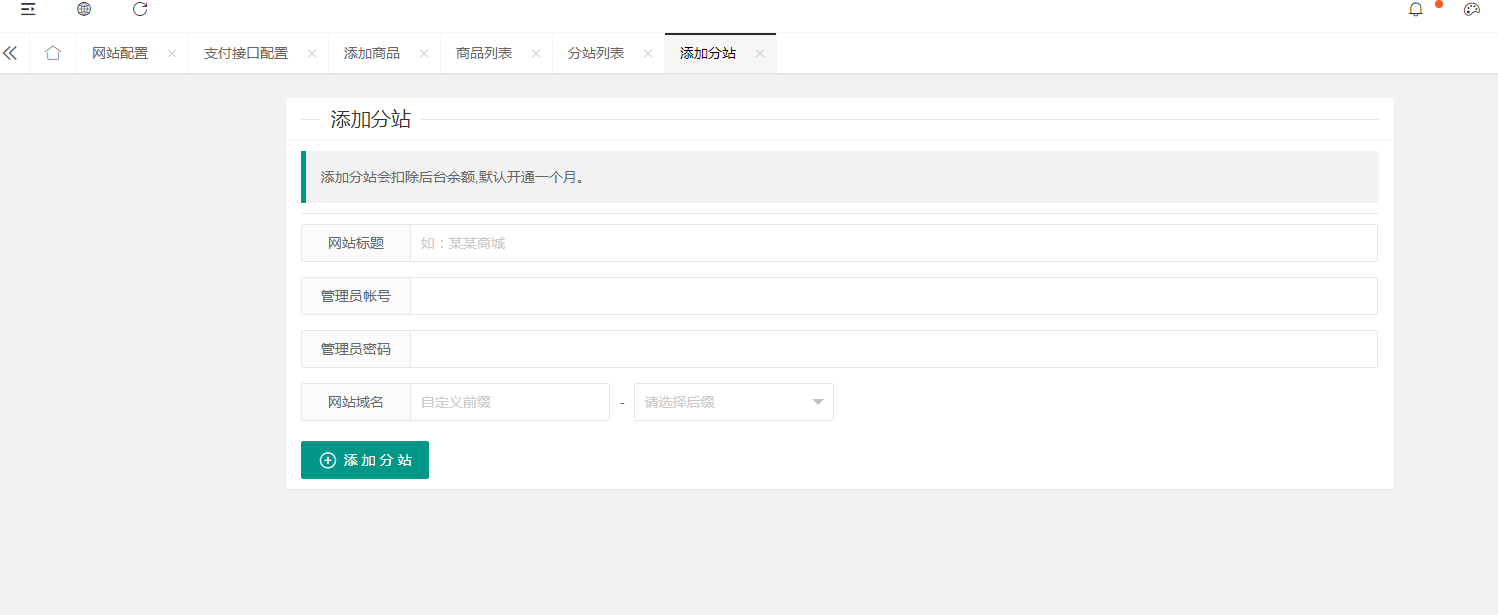Click the refresh page icon

pyautogui.click(x=140, y=9)
